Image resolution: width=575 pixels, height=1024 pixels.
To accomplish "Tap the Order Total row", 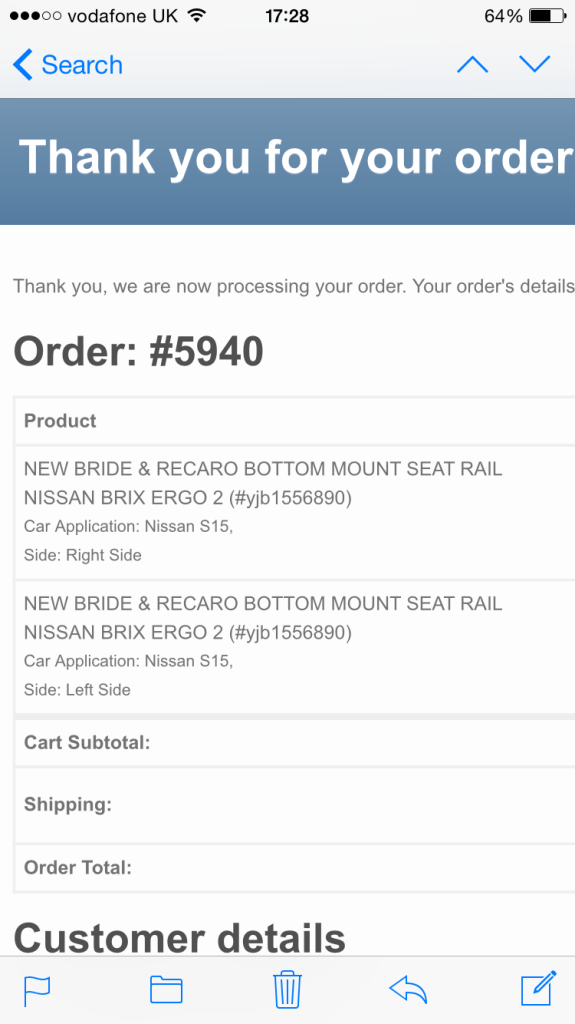I will point(295,868).
